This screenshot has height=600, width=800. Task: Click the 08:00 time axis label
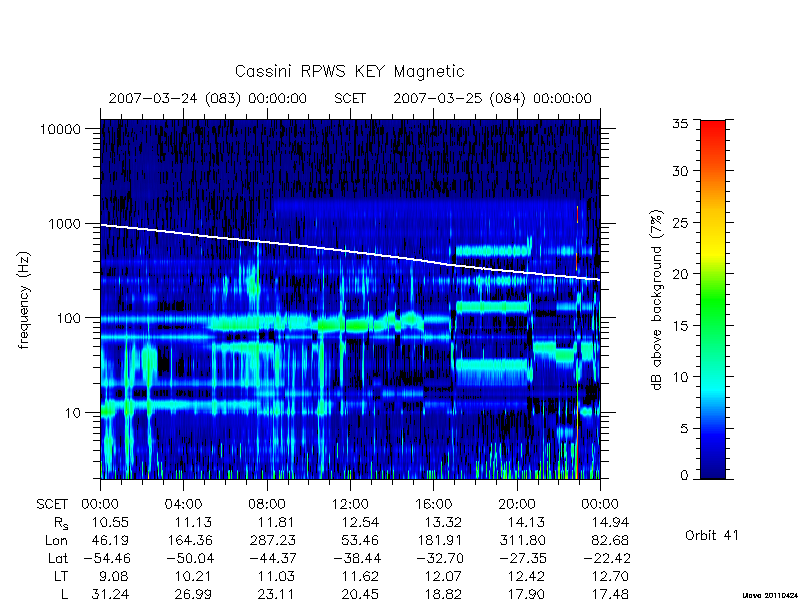tap(267, 505)
